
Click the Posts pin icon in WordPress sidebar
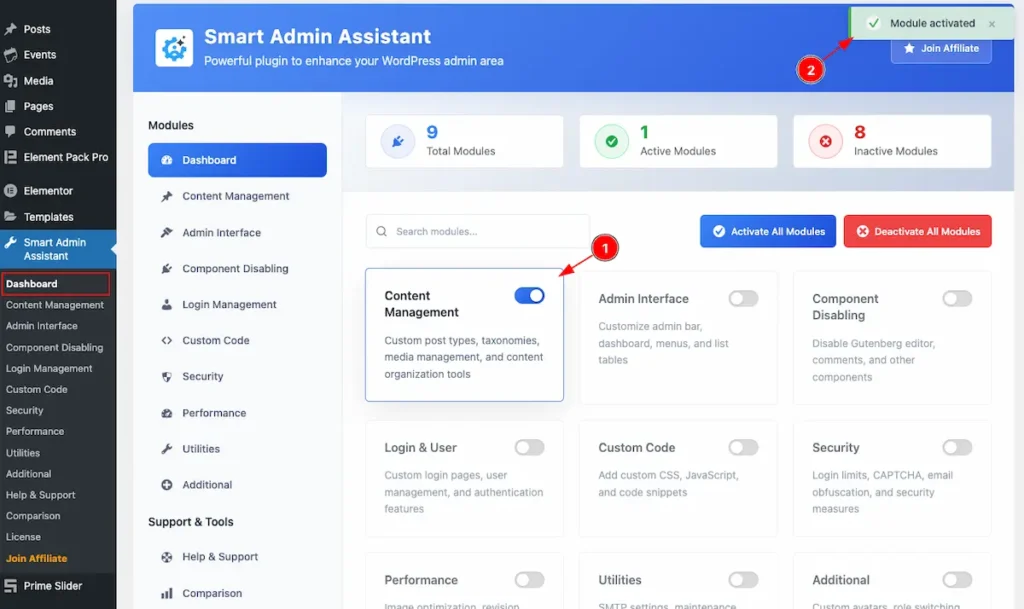[10, 29]
